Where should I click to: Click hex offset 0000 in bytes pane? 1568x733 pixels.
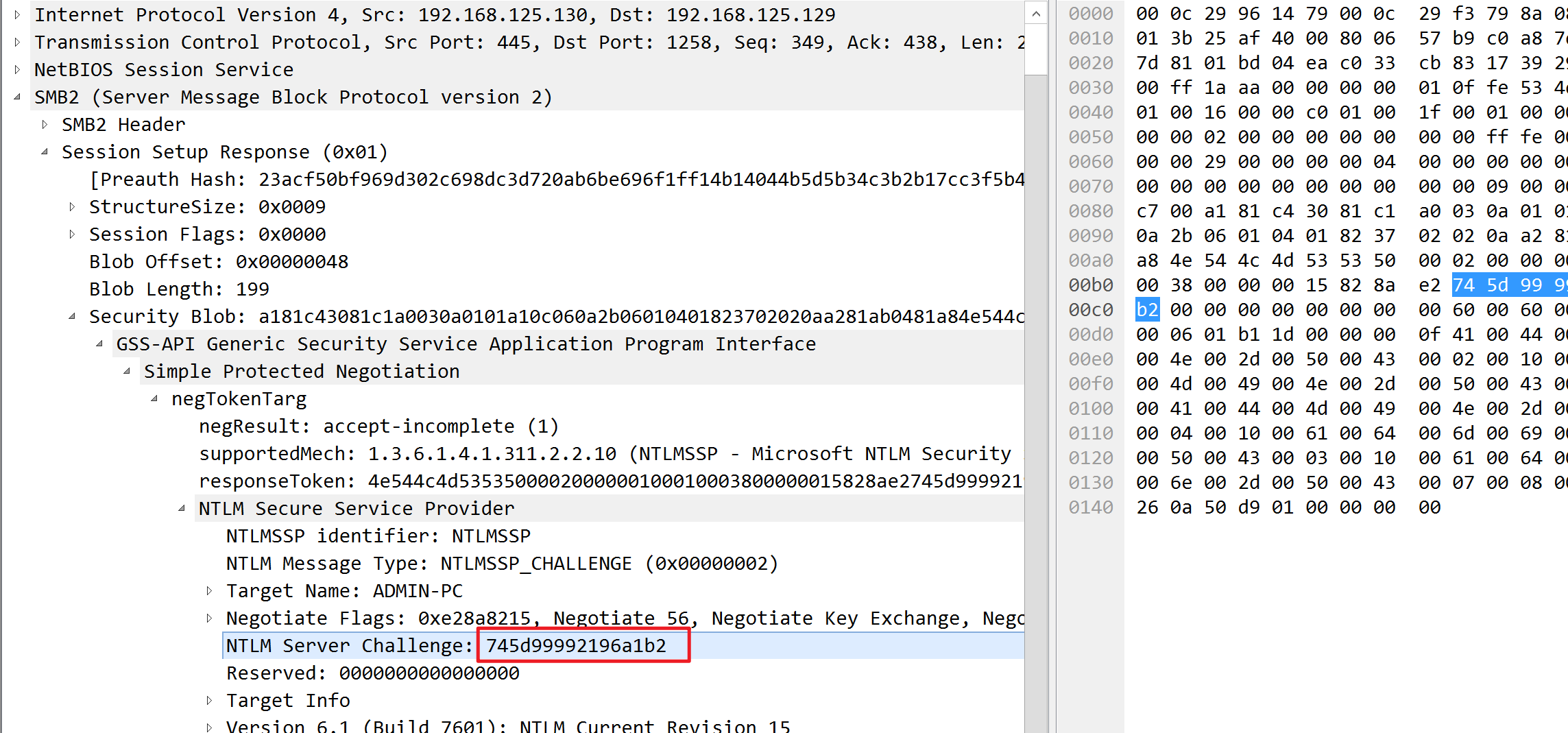[x=1091, y=14]
